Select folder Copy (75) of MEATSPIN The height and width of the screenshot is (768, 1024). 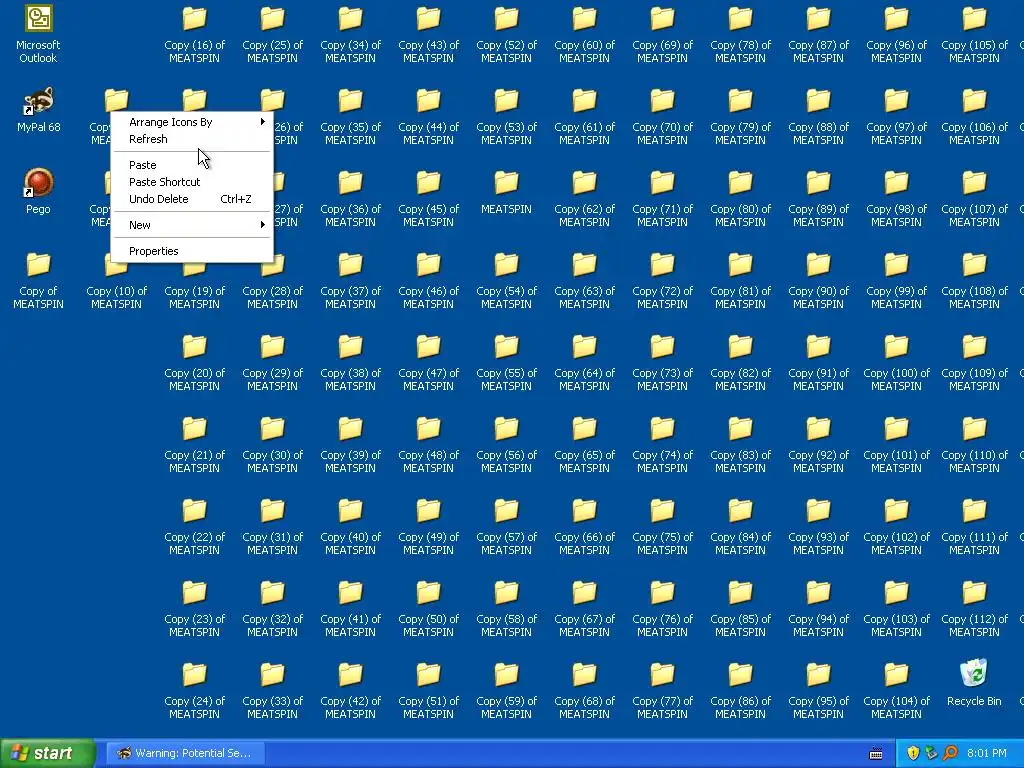pos(662,526)
